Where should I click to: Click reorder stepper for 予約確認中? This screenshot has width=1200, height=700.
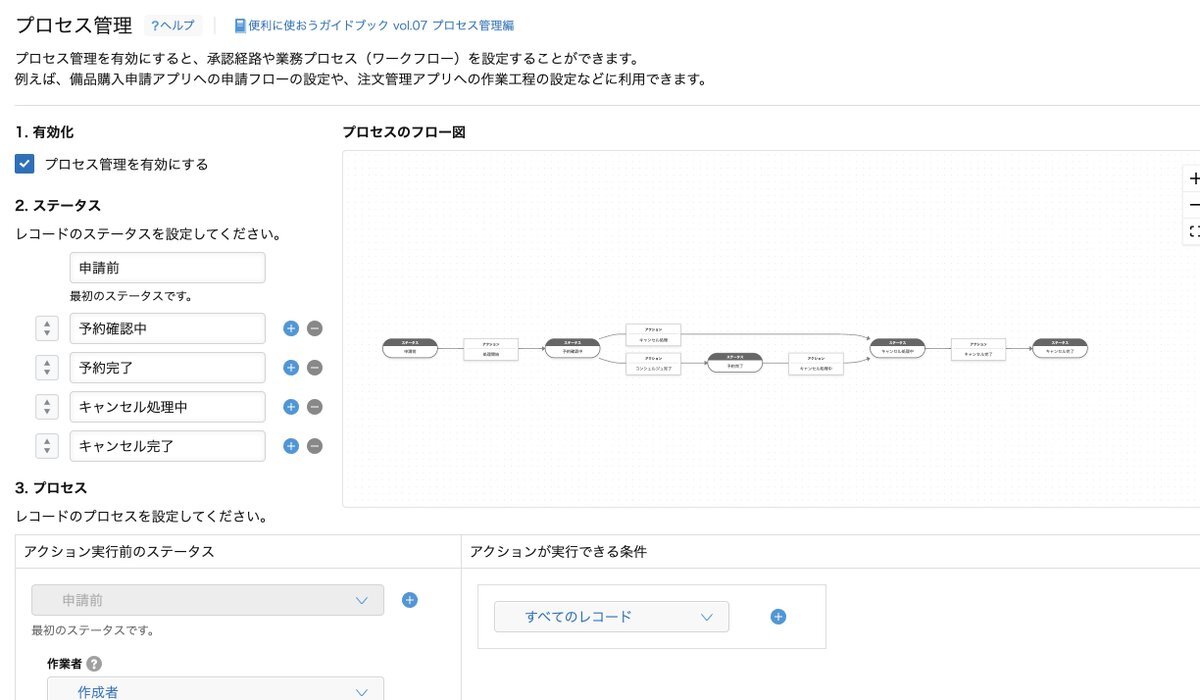[47, 328]
